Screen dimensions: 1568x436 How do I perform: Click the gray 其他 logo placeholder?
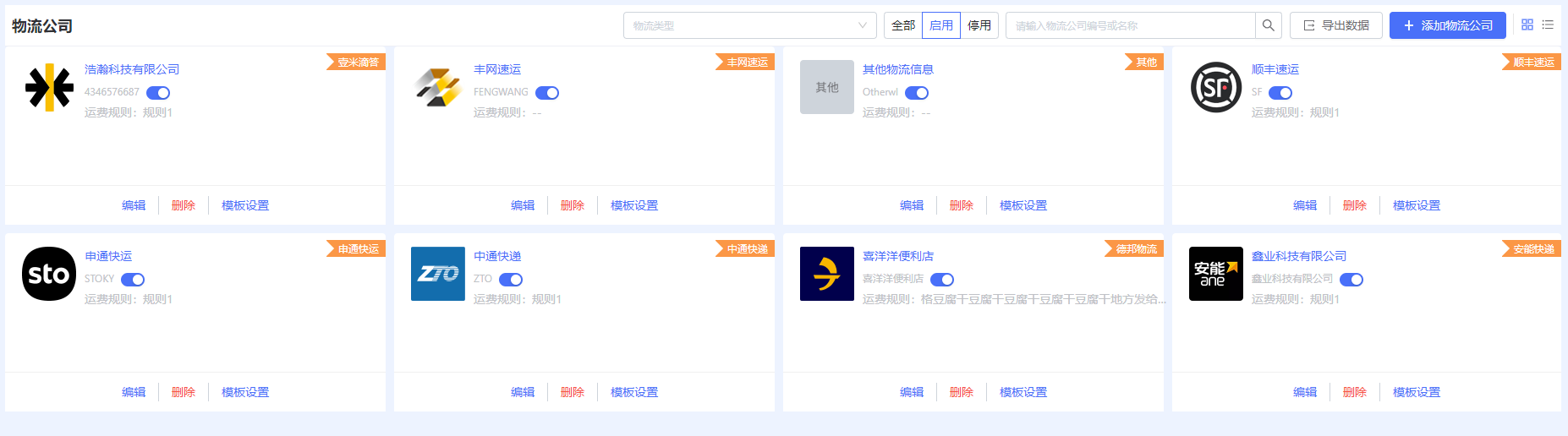coord(827,87)
